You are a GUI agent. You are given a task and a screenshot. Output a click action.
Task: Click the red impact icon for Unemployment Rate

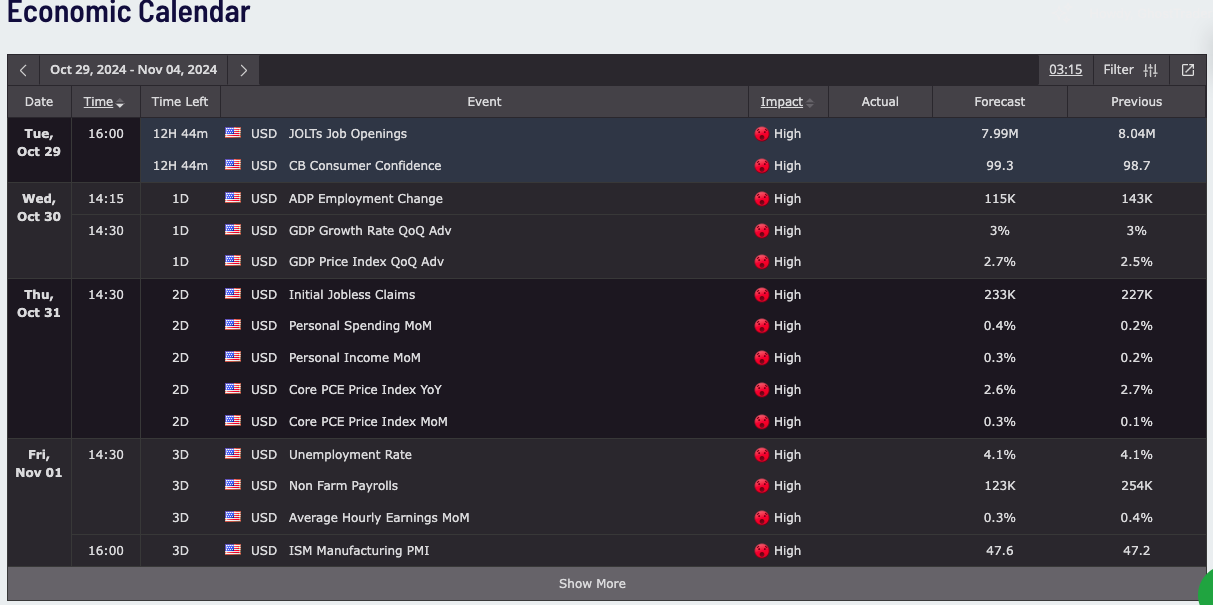coord(762,455)
